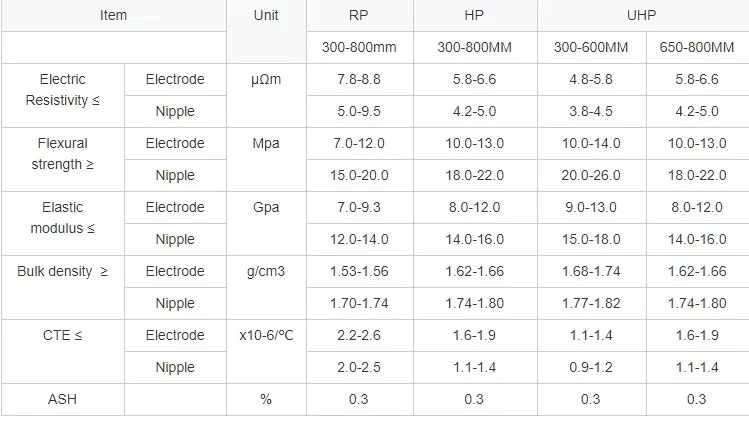Select the Flexural strength row label
The image size is (749, 422).
click(63, 154)
